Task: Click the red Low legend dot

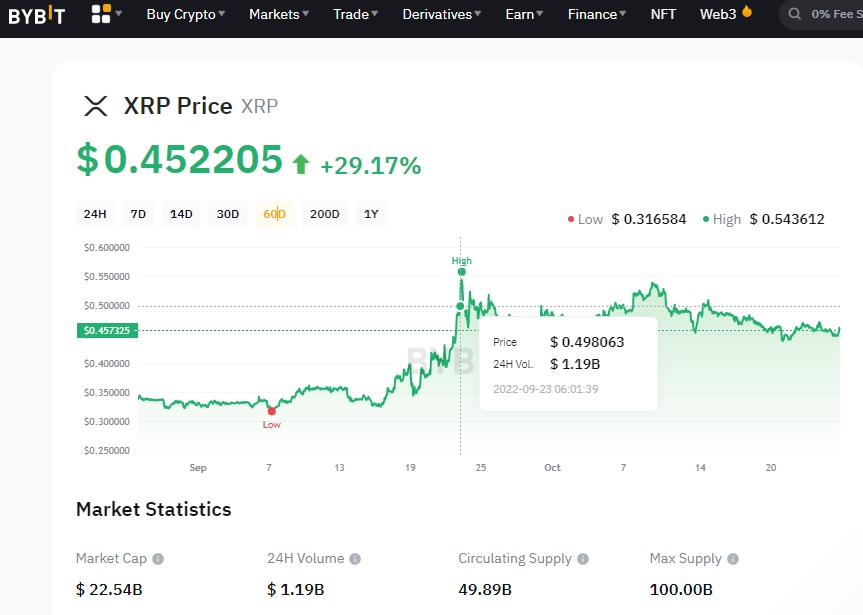Action: [x=571, y=219]
